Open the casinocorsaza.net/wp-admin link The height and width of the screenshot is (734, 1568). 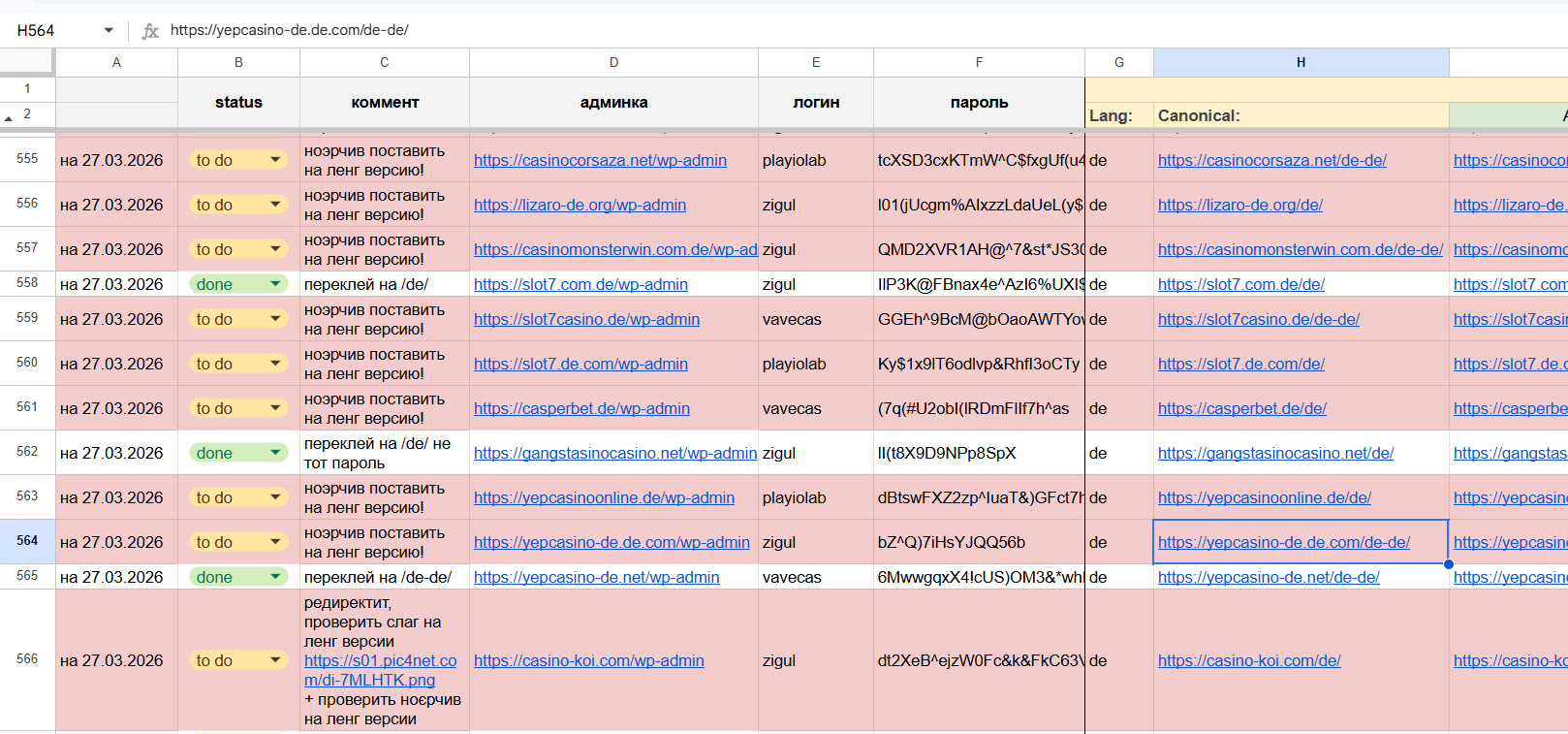click(x=600, y=160)
